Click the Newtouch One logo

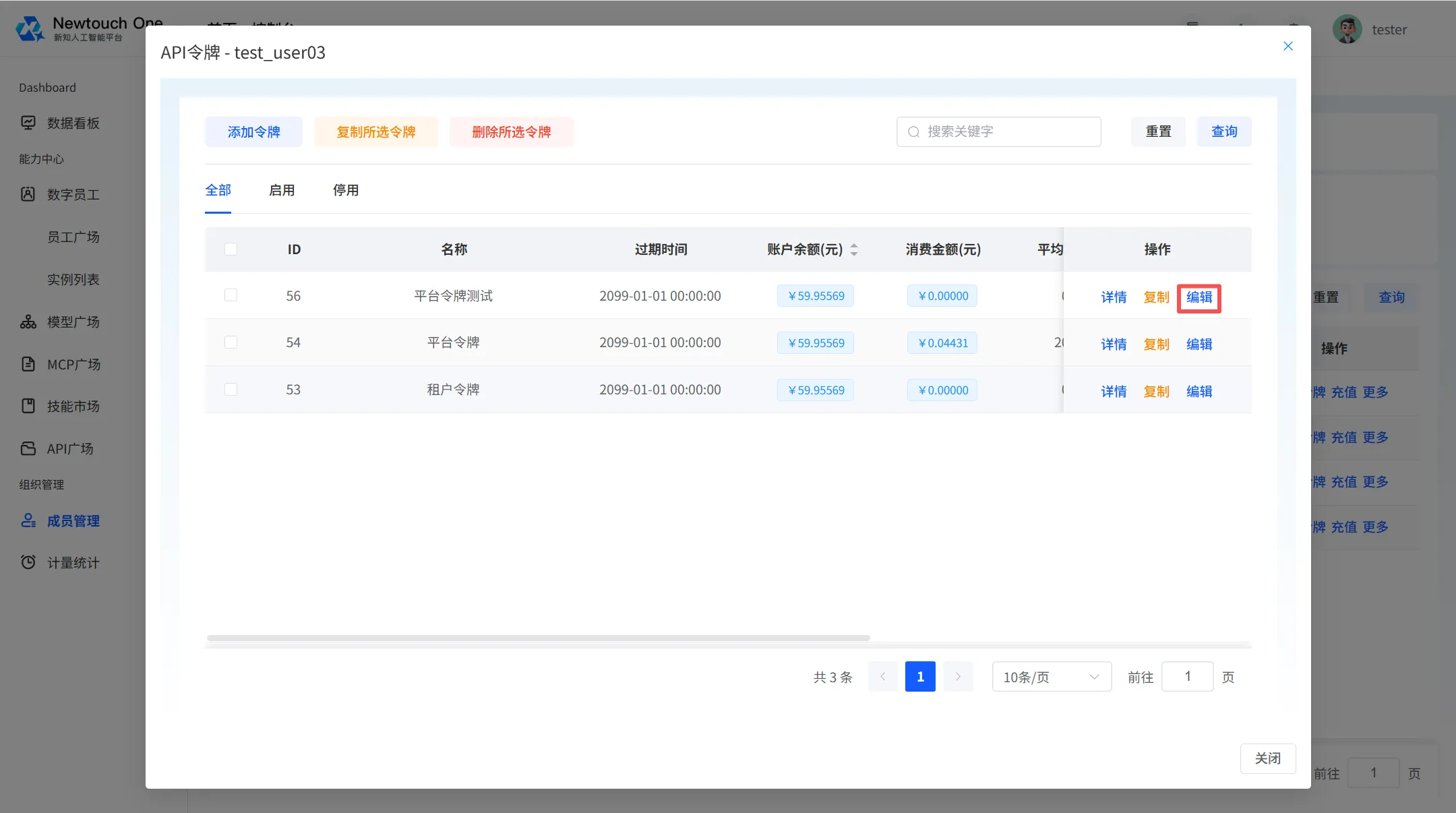pyautogui.click(x=89, y=28)
